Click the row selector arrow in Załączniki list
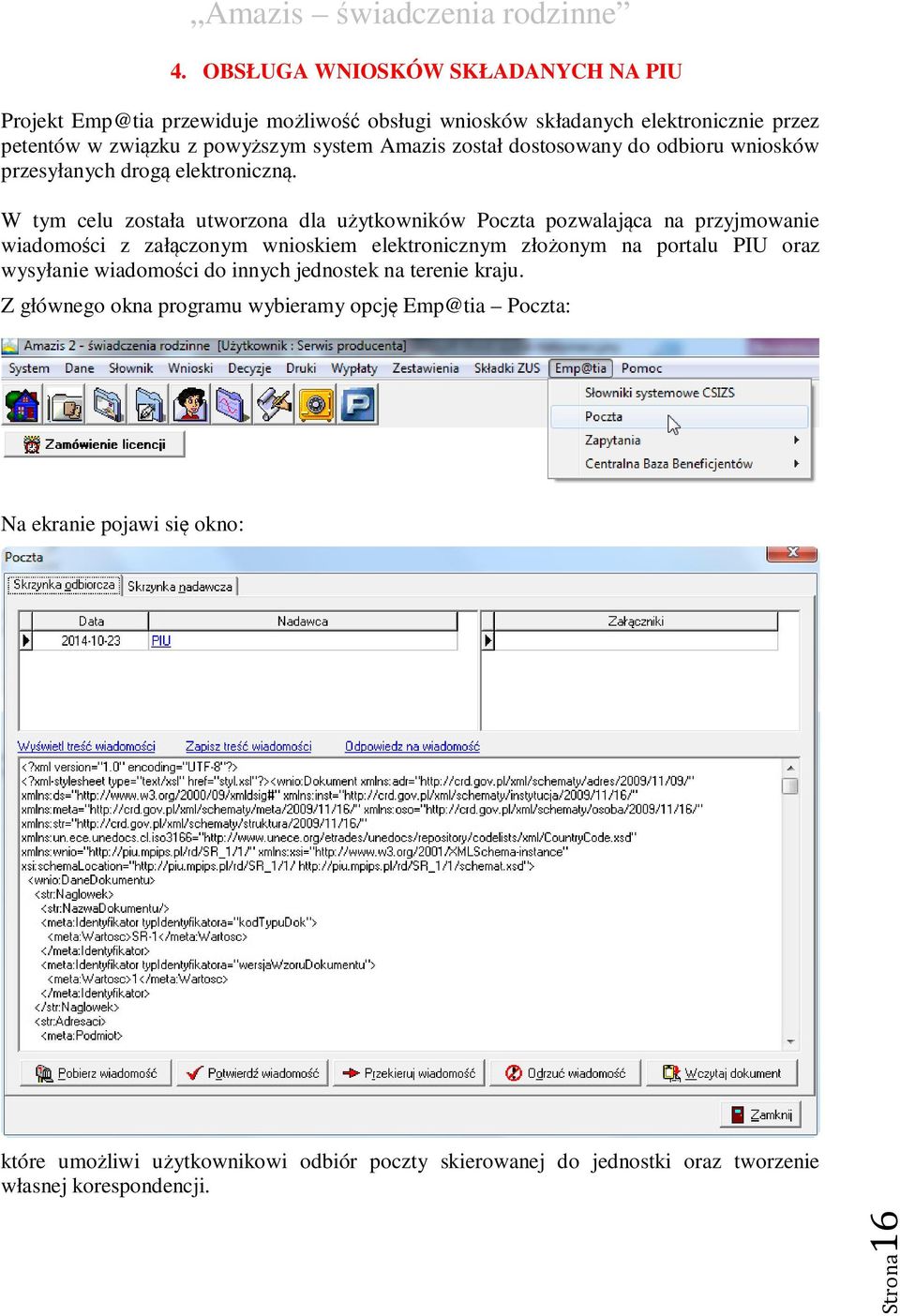This screenshot has height=1316, width=900. click(487, 641)
